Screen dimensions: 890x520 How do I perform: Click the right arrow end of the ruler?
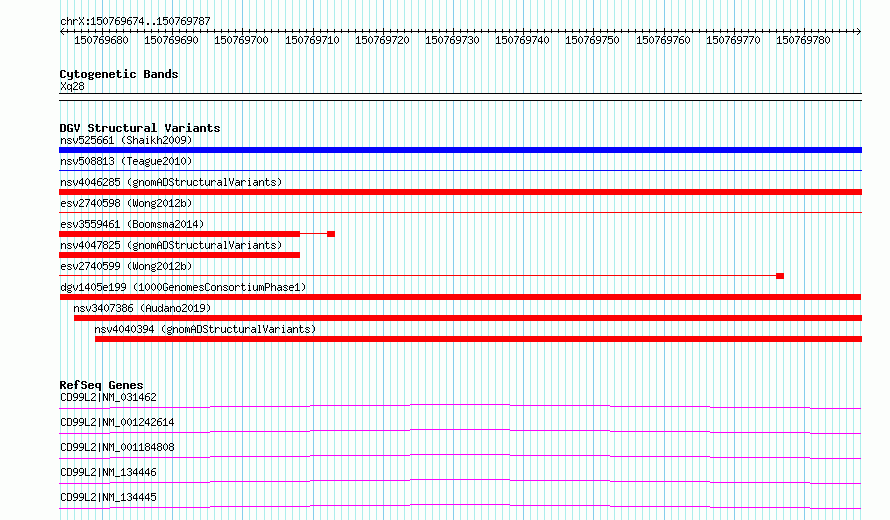pos(859,31)
